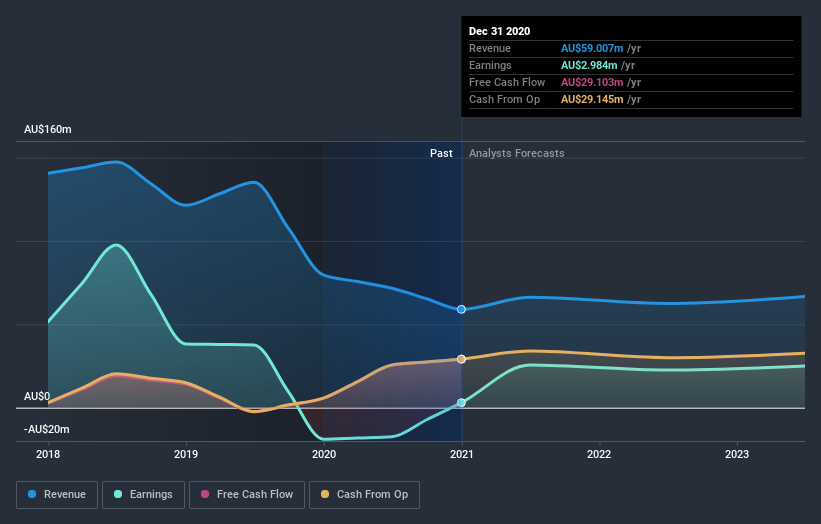The width and height of the screenshot is (821, 524).
Task: Click the Earnings row label in tooltip
Action: (490, 65)
